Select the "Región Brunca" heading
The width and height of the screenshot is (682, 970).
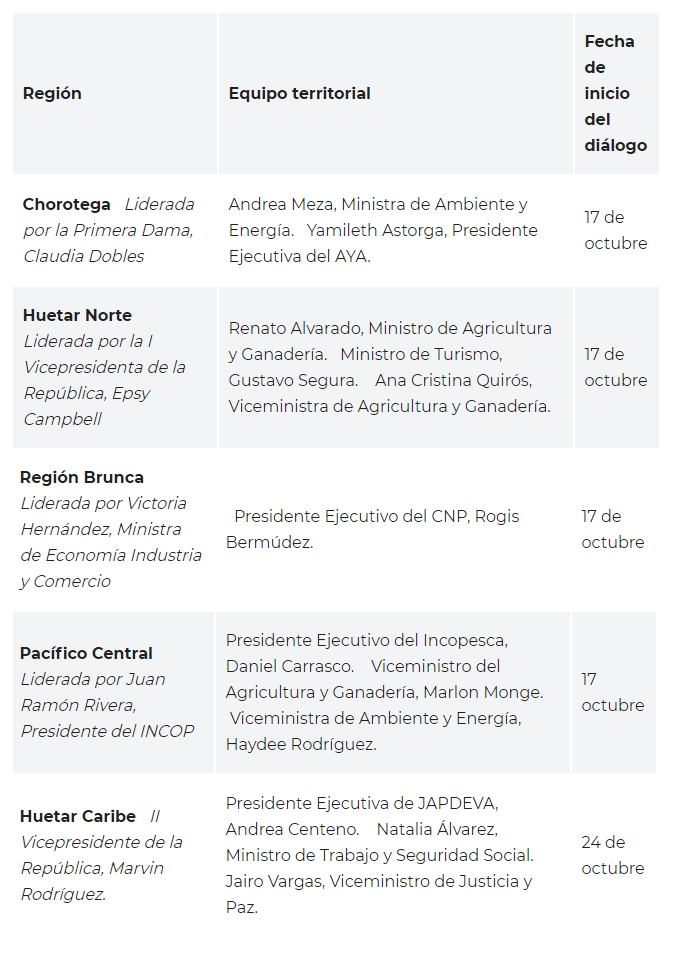(x=82, y=477)
